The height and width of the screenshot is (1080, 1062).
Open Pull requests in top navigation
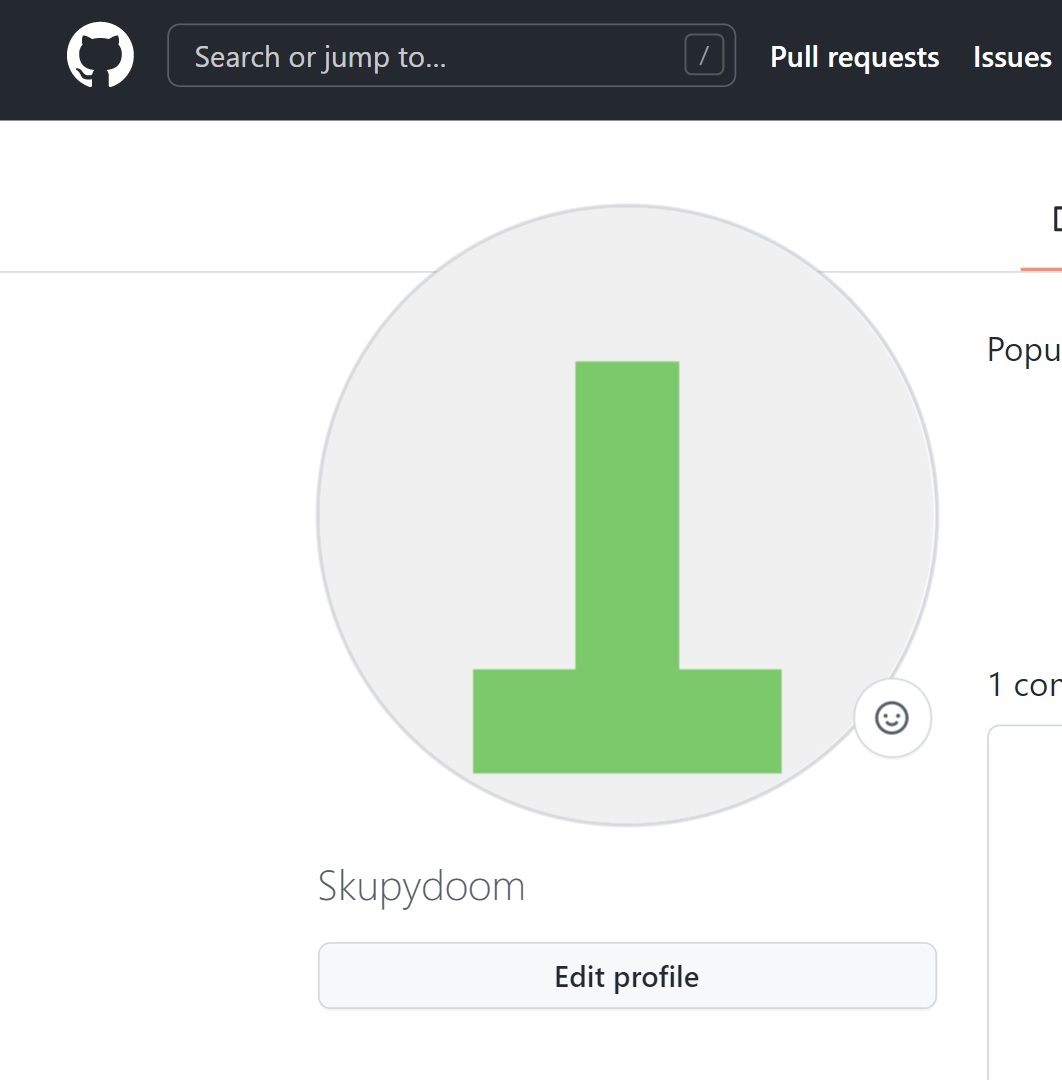point(854,57)
